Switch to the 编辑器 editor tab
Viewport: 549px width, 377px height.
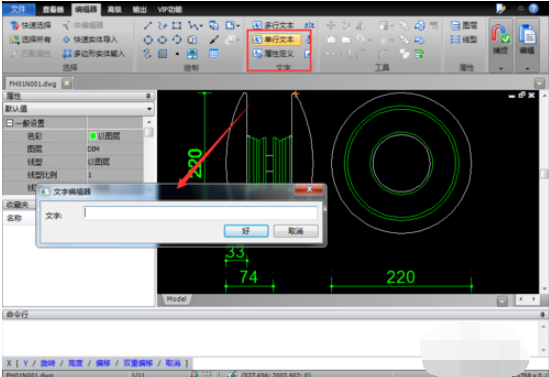coord(86,9)
